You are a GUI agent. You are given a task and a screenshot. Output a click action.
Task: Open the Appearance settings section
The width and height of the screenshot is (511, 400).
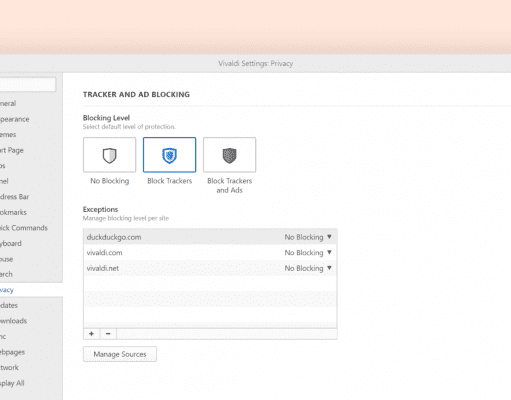[14, 119]
